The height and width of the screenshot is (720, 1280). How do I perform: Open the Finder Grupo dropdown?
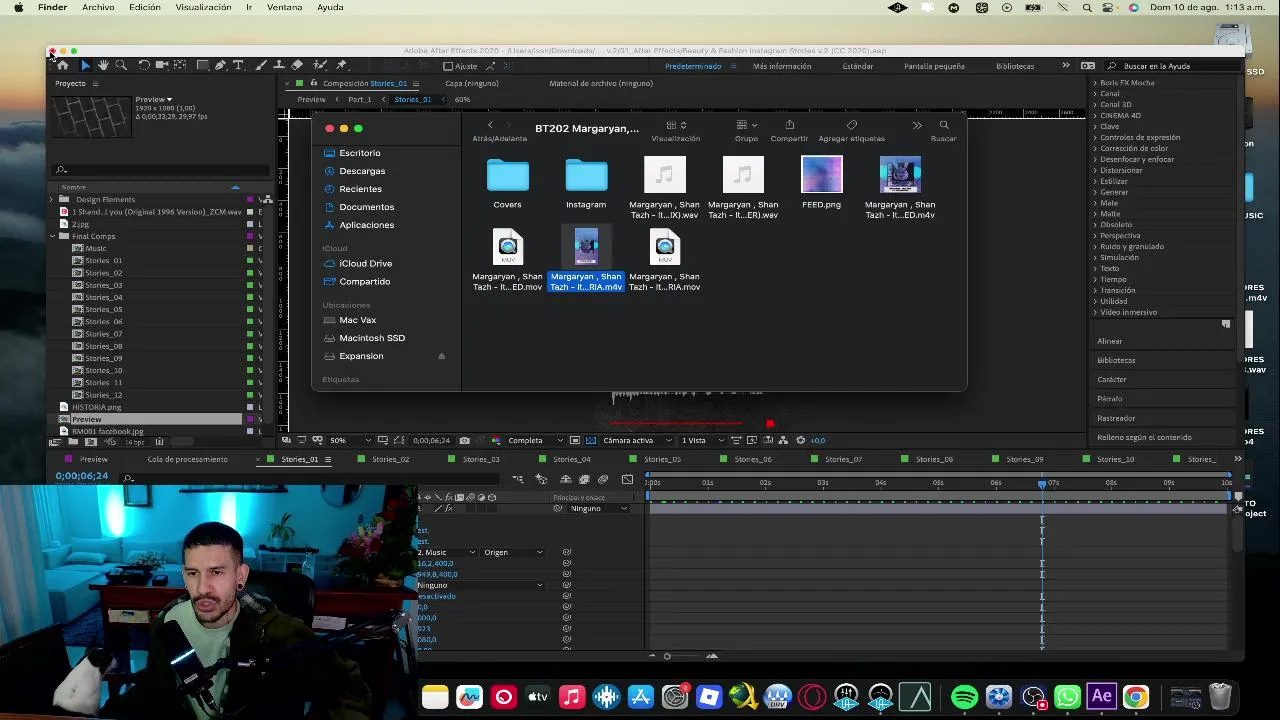[x=746, y=125]
